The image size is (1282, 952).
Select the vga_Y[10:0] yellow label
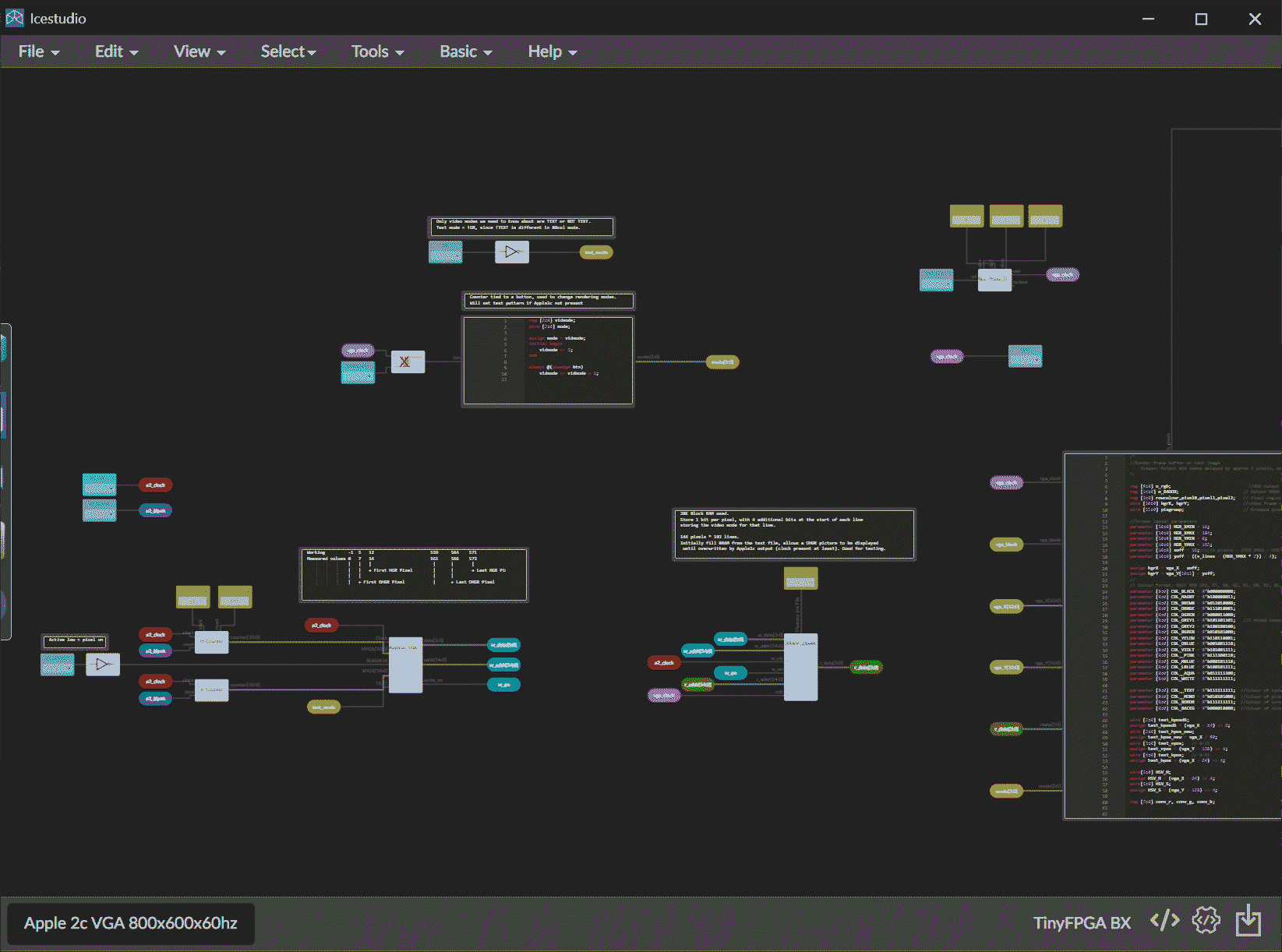pos(1006,668)
